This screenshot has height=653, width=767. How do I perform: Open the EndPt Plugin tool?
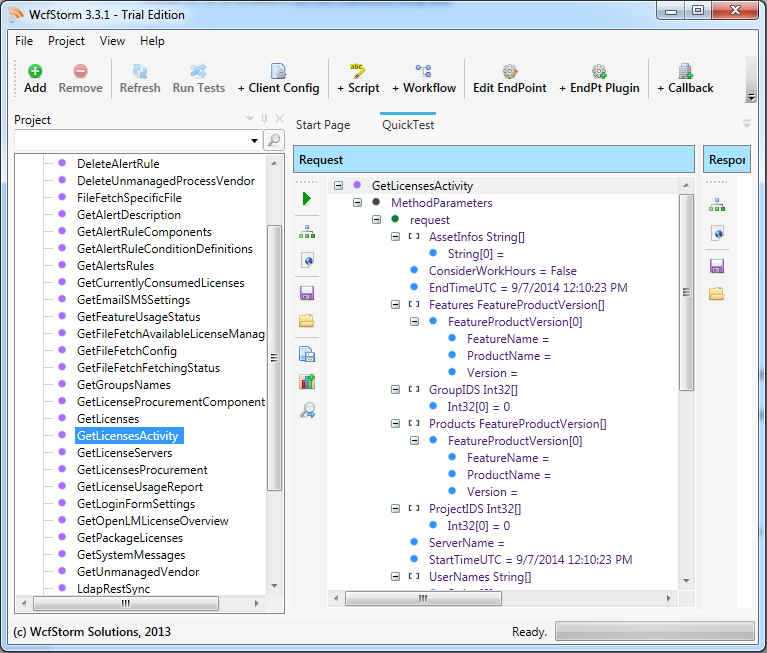[599, 79]
